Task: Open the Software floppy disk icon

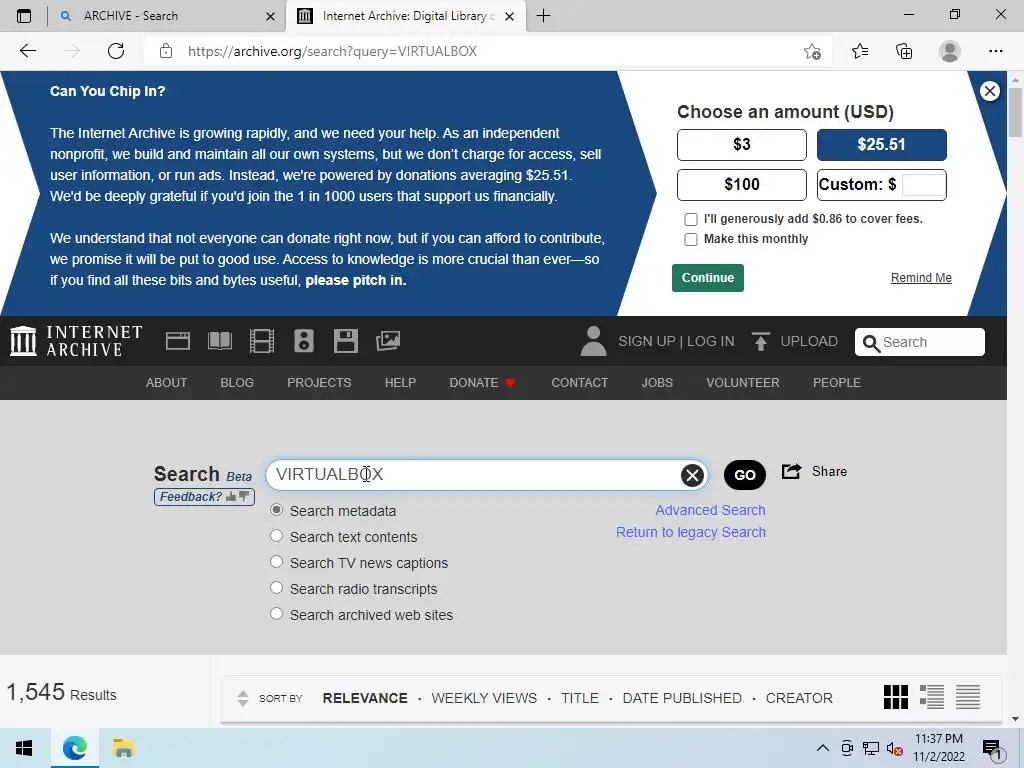Action: [x=345, y=341]
